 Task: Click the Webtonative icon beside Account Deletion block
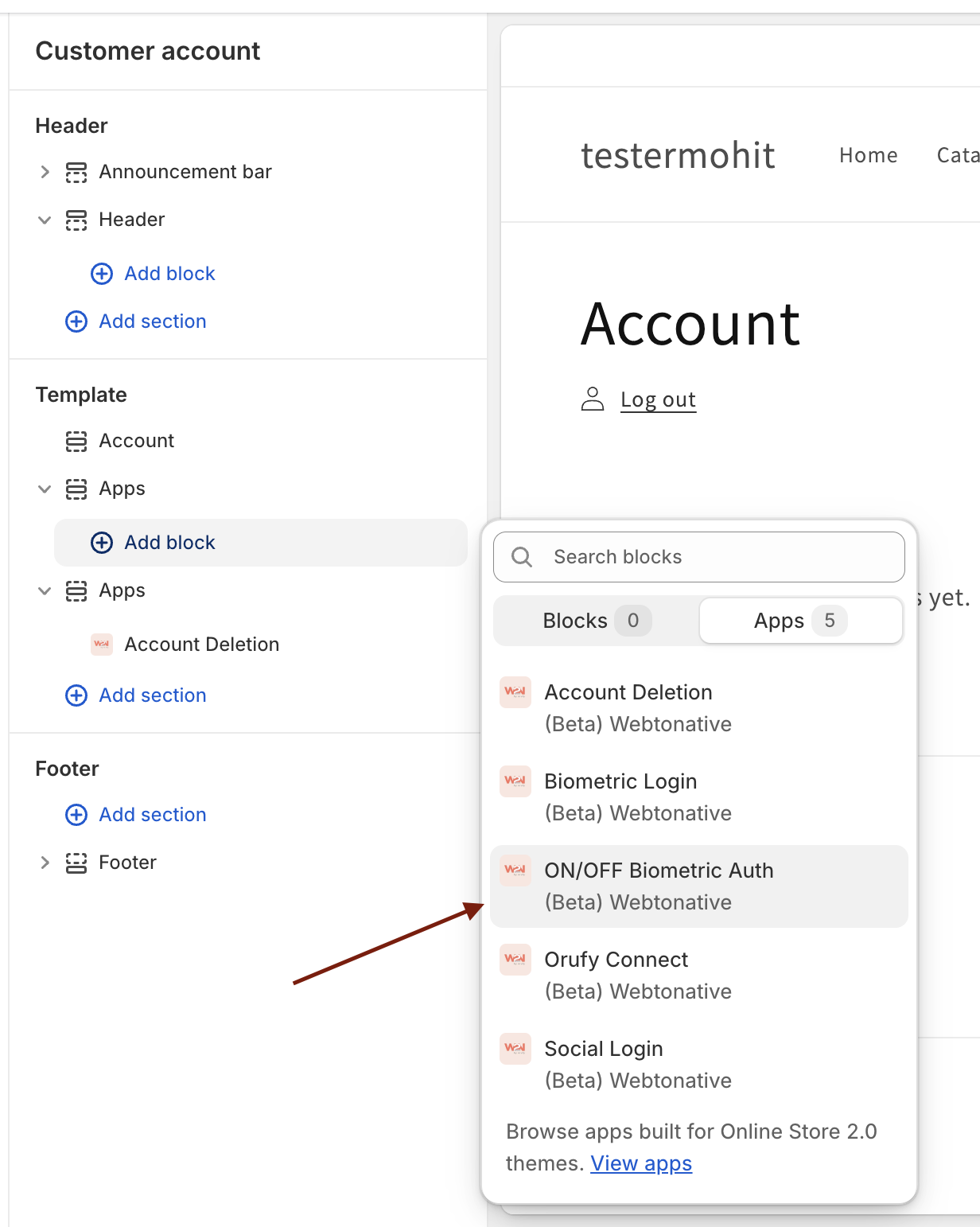tap(102, 645)
